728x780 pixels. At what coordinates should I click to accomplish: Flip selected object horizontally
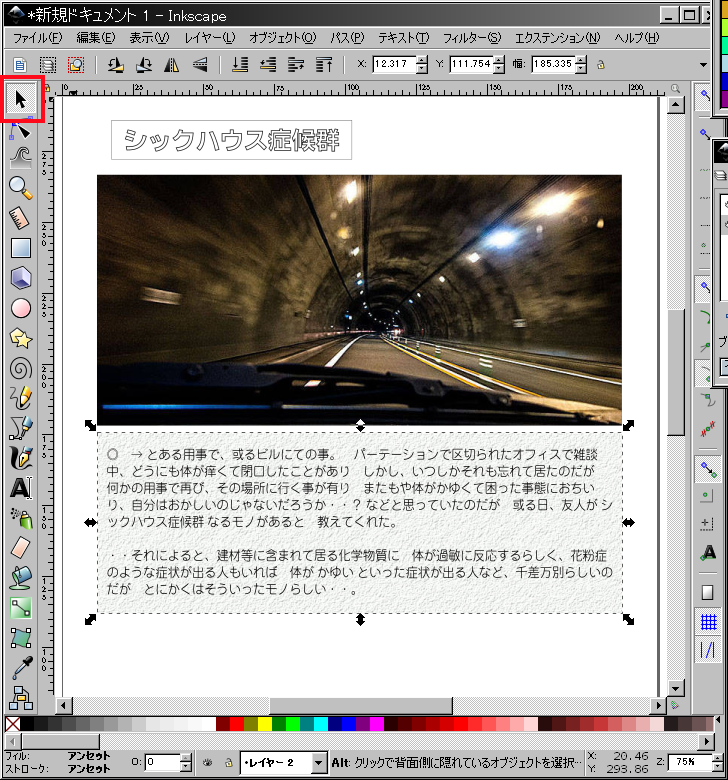coord(172,65)
